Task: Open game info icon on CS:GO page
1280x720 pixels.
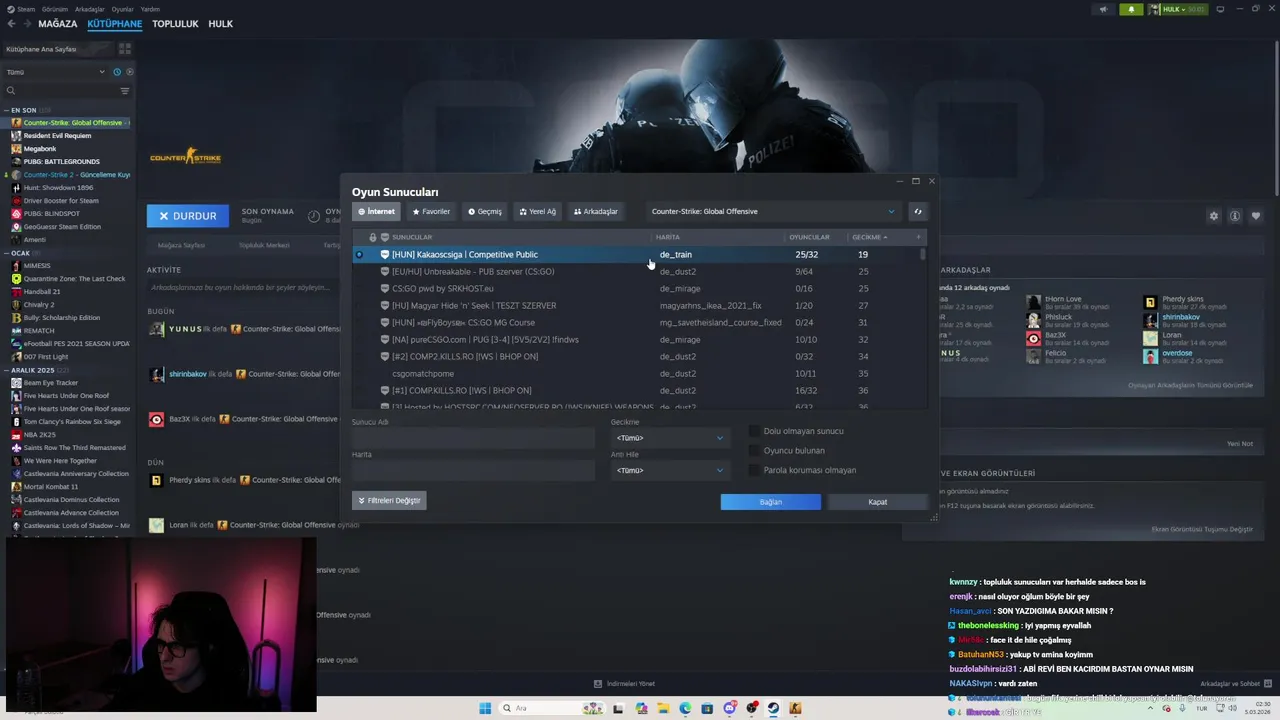Action: 1235,216
